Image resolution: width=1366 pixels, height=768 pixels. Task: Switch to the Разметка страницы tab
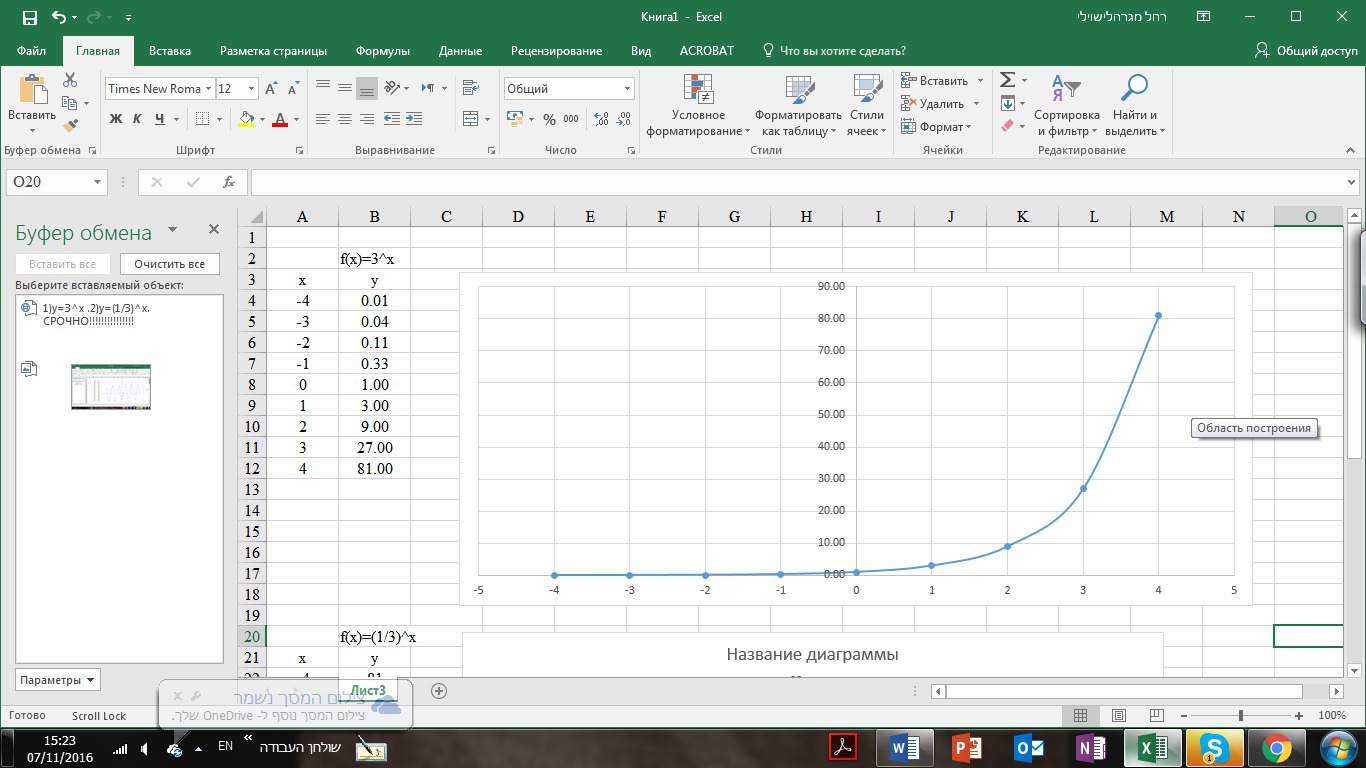pos(273,51)
